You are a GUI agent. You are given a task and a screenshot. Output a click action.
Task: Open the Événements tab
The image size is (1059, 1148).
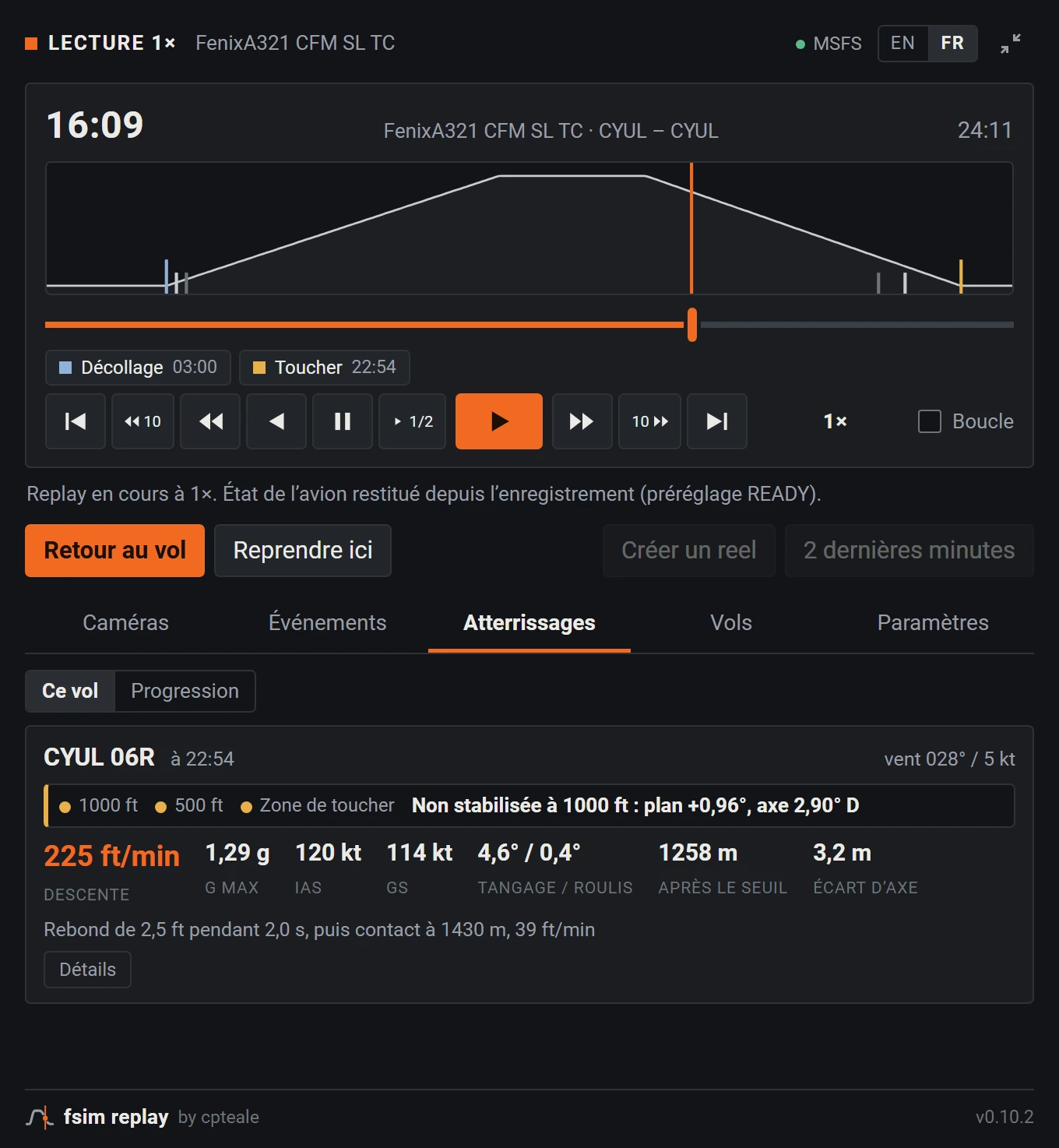pyautogui.click(x=328, y=622)
